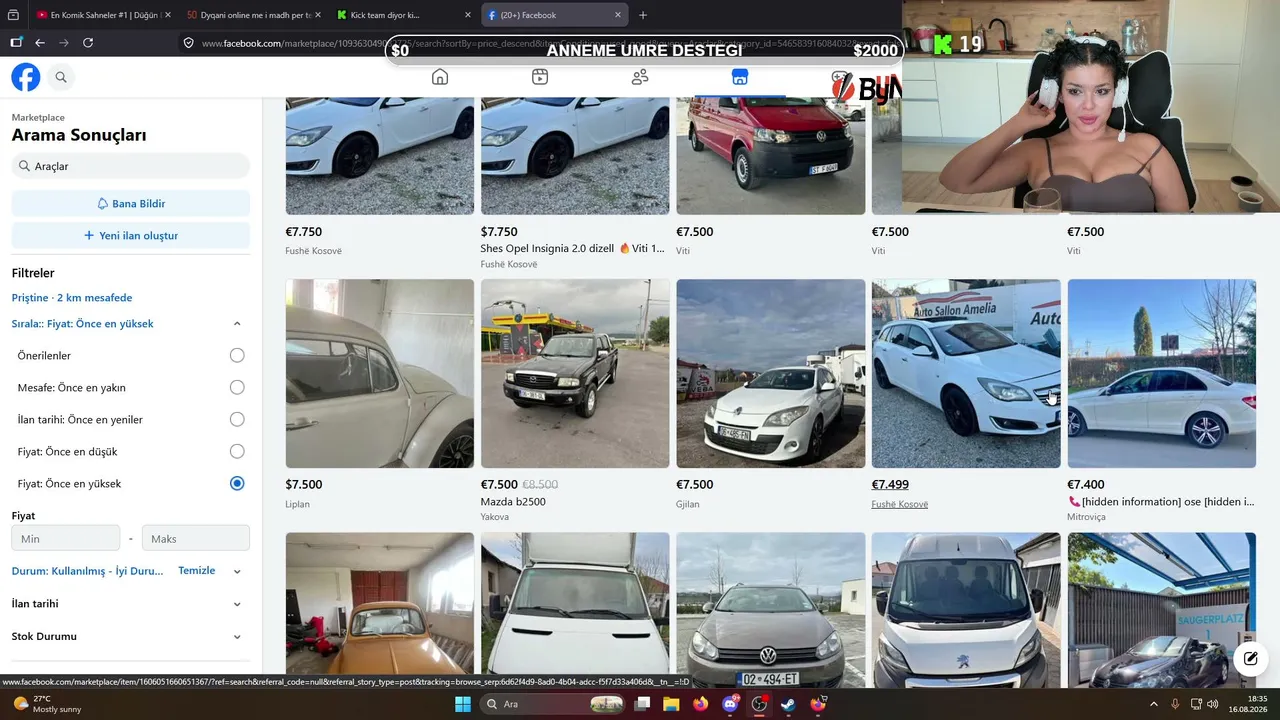Click the €7.499 price on Fushë Kosovë listing
Image resolution: width=1280 pixels, height=720 pixels.
click(x=890, y=485)
